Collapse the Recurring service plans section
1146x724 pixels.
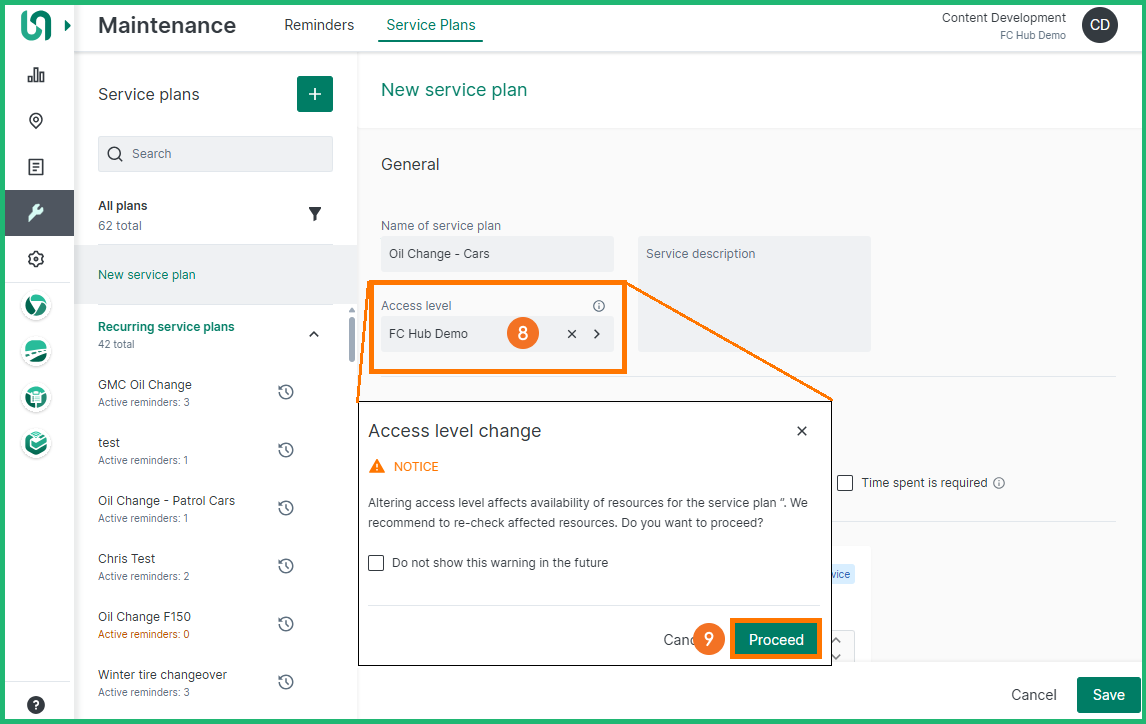314,334
